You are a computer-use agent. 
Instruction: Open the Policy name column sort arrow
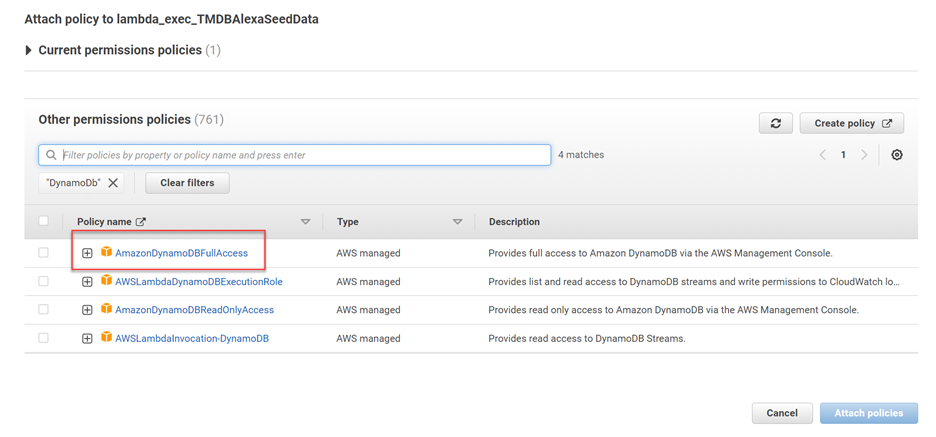[x=306, y=222]
